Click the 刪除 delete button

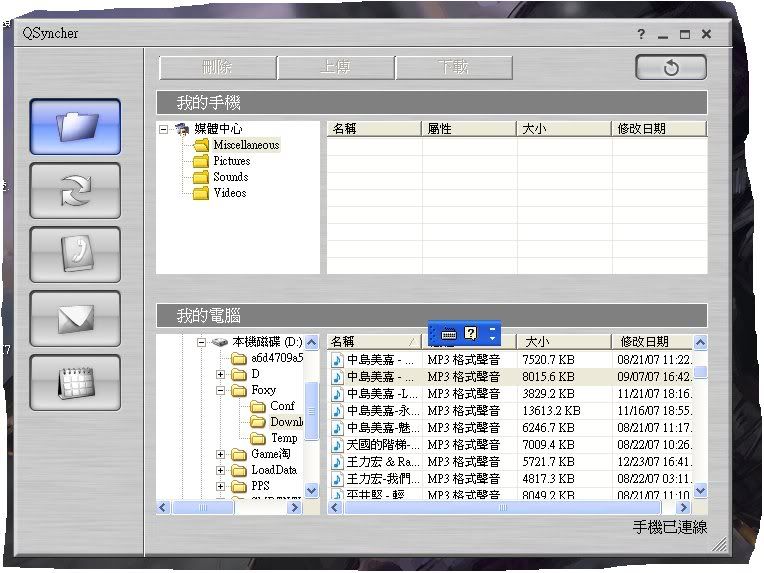217,67
